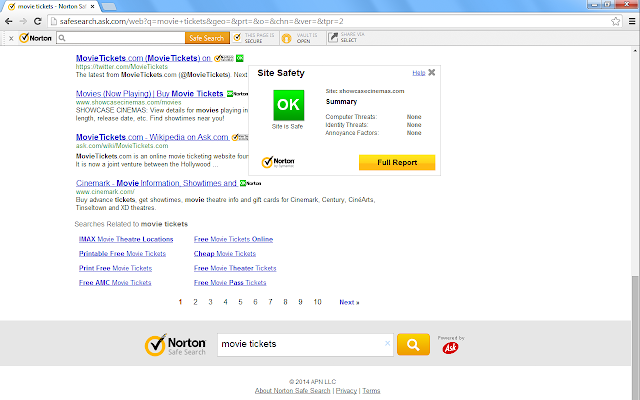This screenshot has width=640, height=400.
Task: Open Cheap Movie Tickets related search
Action: pyautogui.click(x=225, y=253)
